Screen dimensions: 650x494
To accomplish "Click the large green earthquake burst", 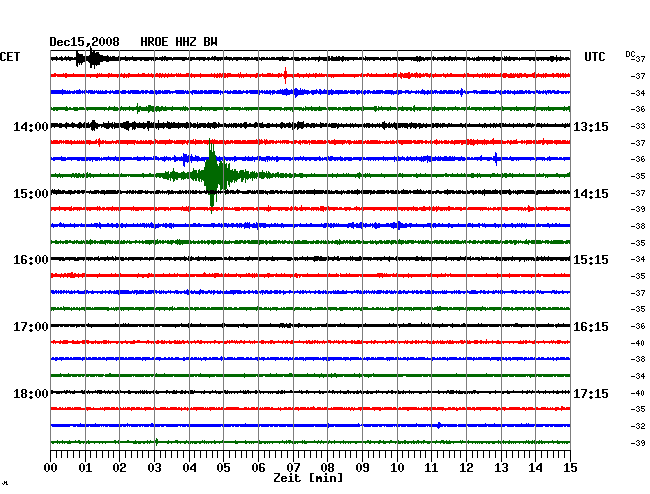I will coord(212,175).
